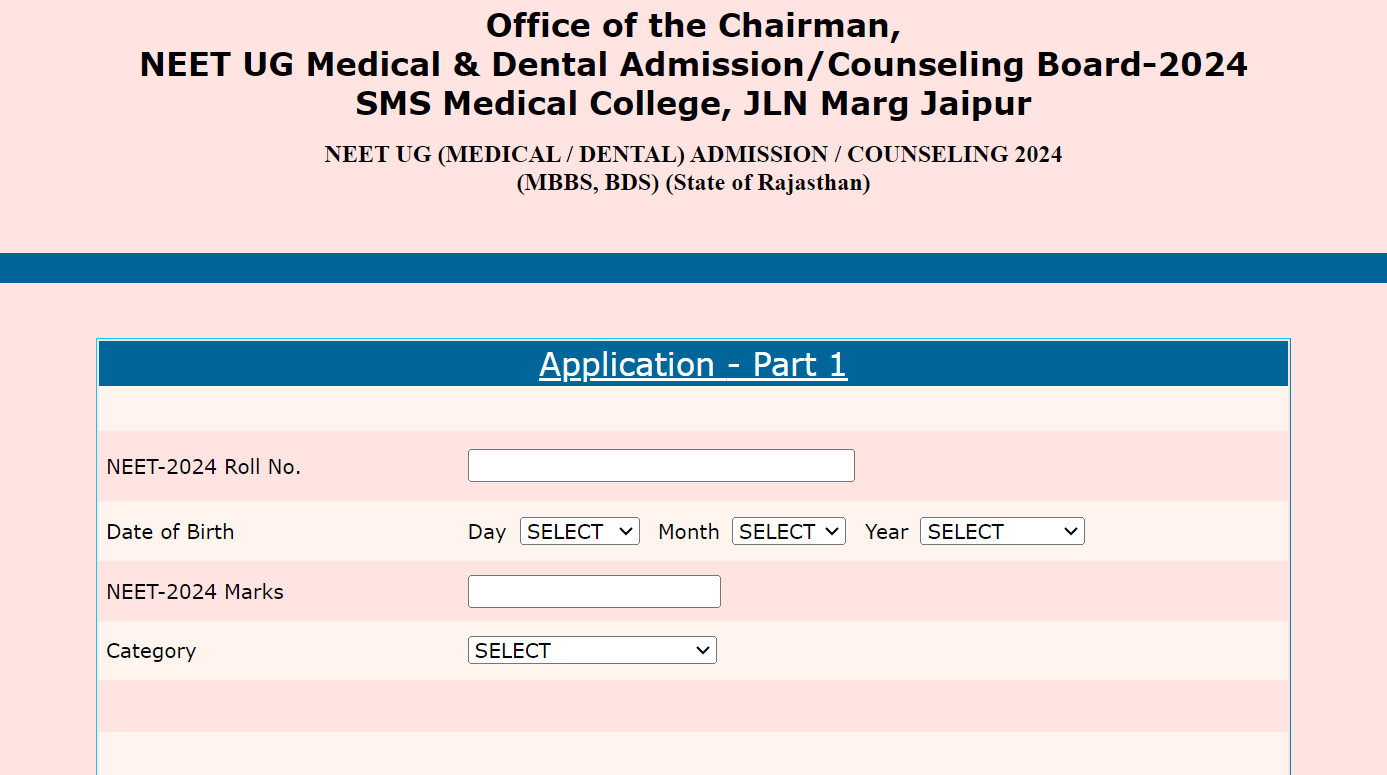Screen dimensions: 1387x775
Task: Click the "ADMISSION / COUNSELING 2024" subheading
Action: pyautogui.click(x=693, y=154)
